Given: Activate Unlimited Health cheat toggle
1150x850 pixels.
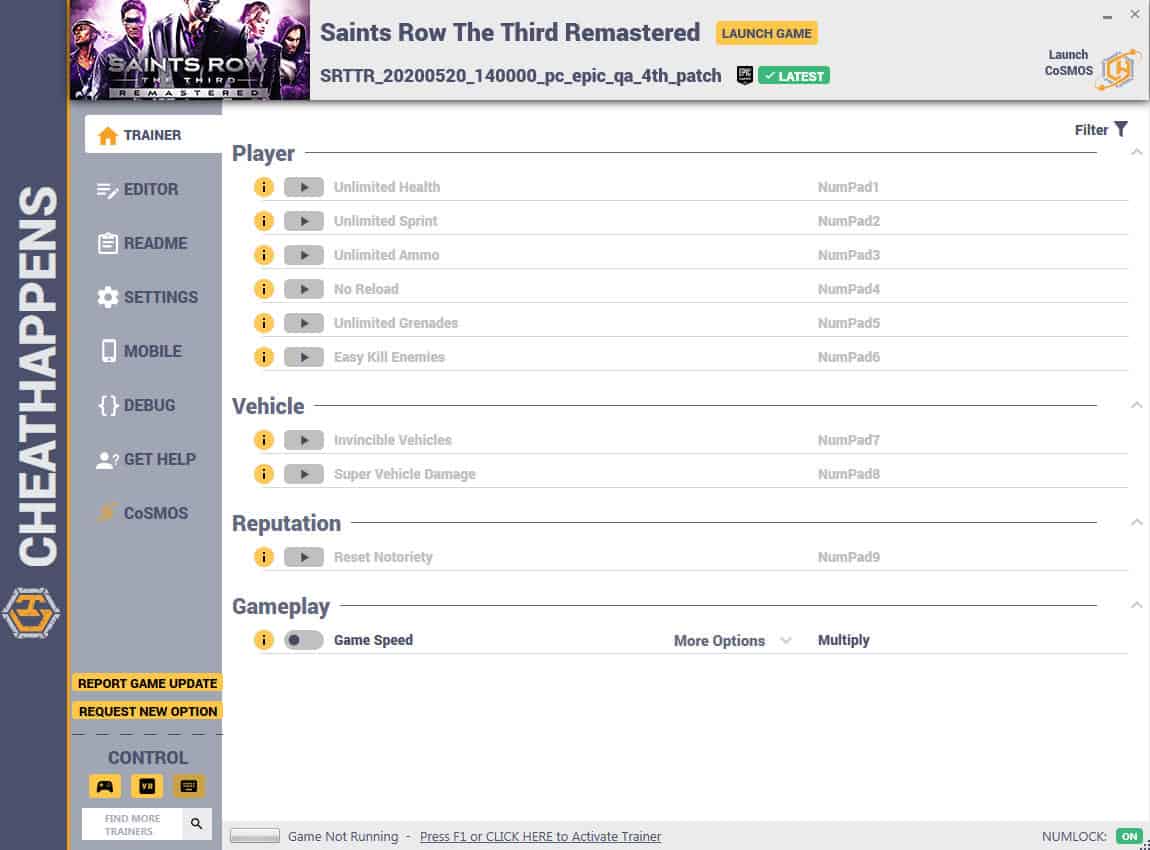Looking at the screenshot, I should [304, 187].
